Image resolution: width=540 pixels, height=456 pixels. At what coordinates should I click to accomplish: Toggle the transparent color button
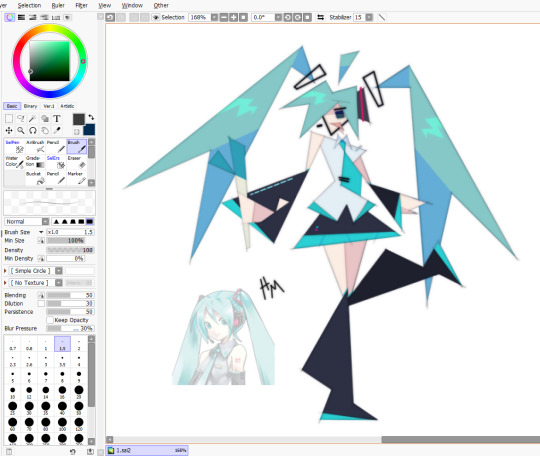(76, 132)
